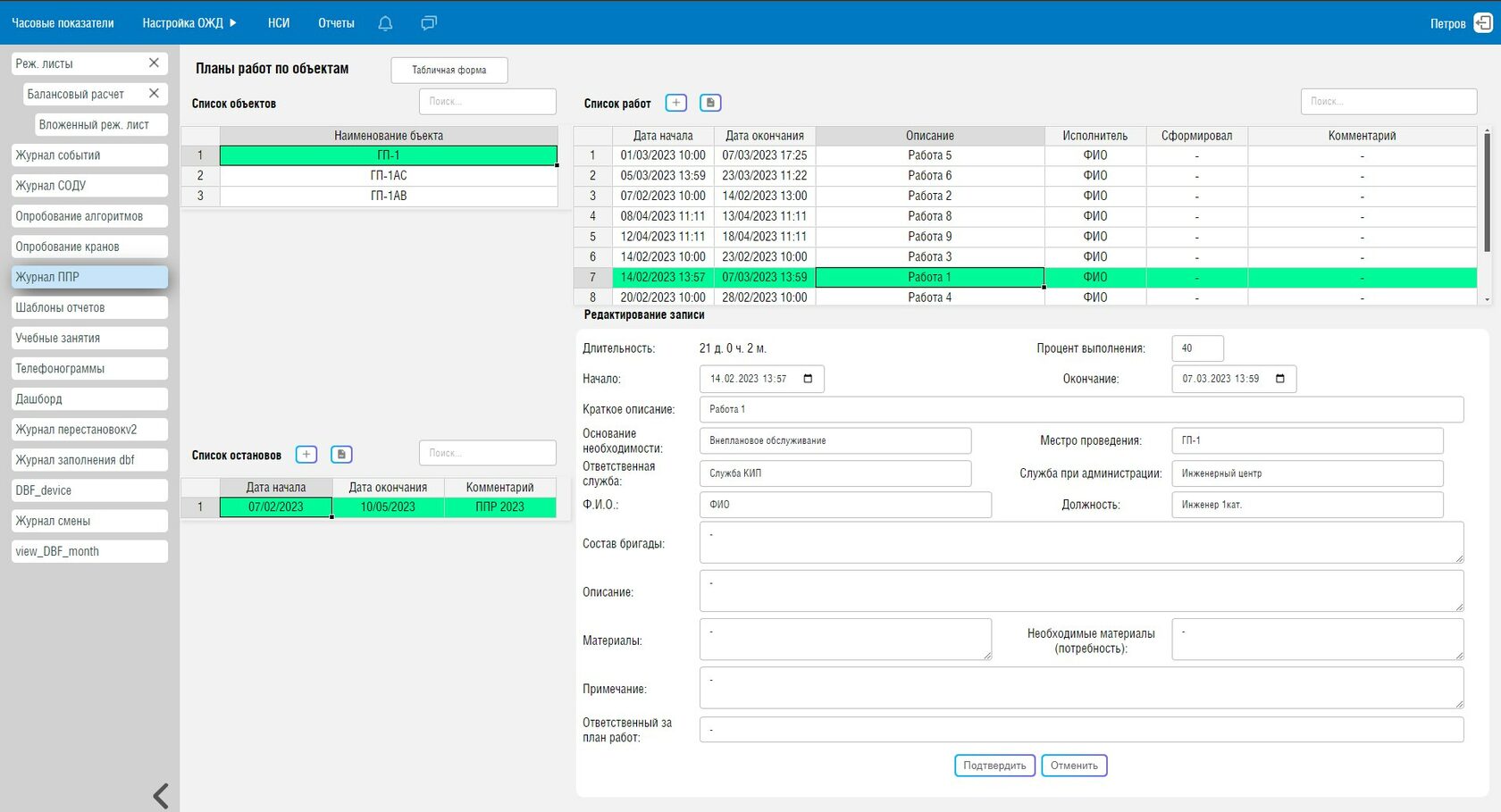Close the Реж. листы item

coord(154,63)
